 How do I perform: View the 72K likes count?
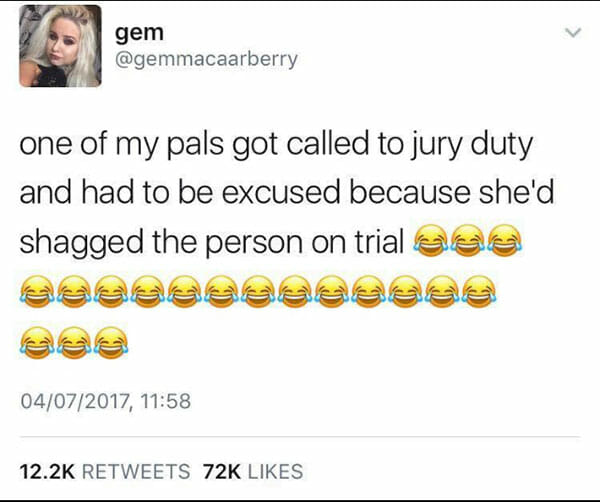pos(222,471)
